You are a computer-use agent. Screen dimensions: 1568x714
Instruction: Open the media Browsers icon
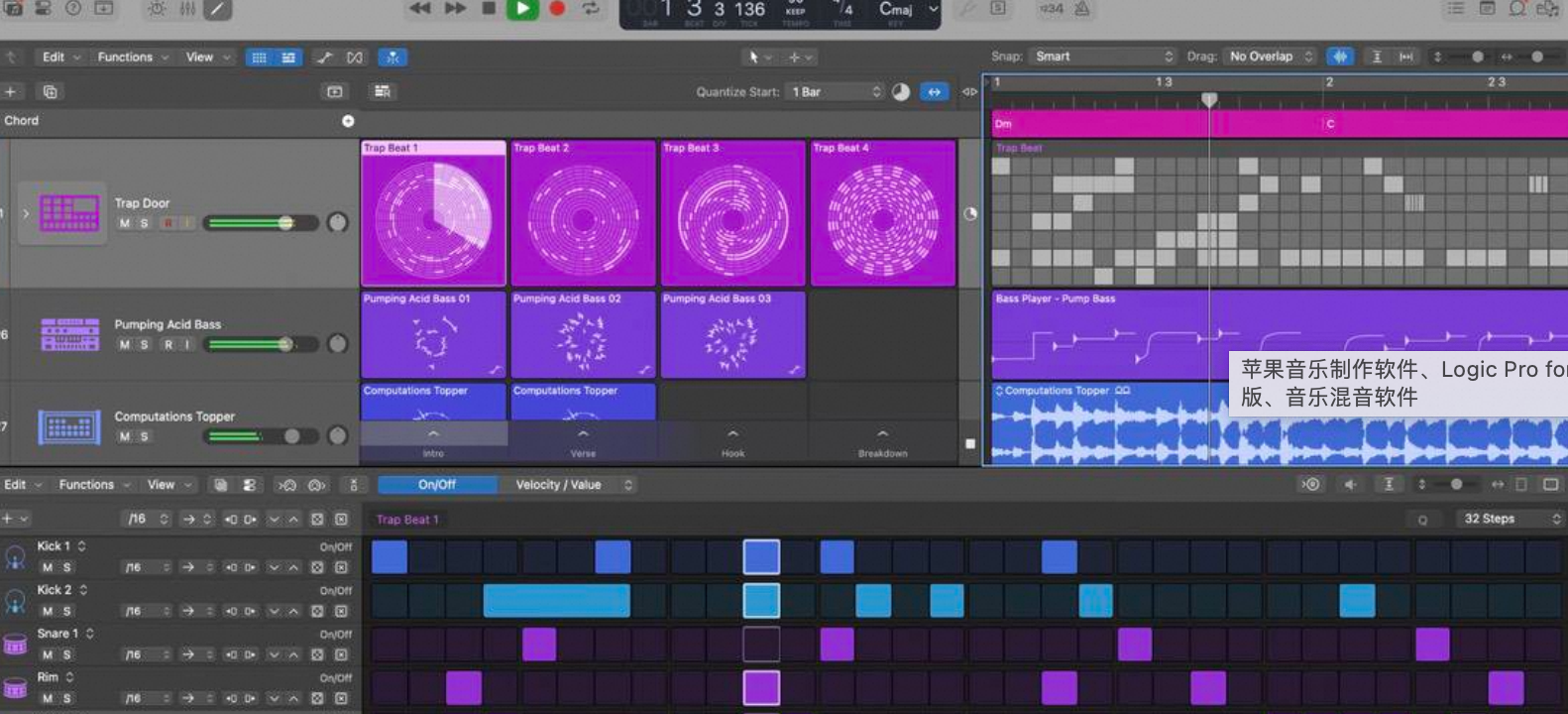[1547, 9]
